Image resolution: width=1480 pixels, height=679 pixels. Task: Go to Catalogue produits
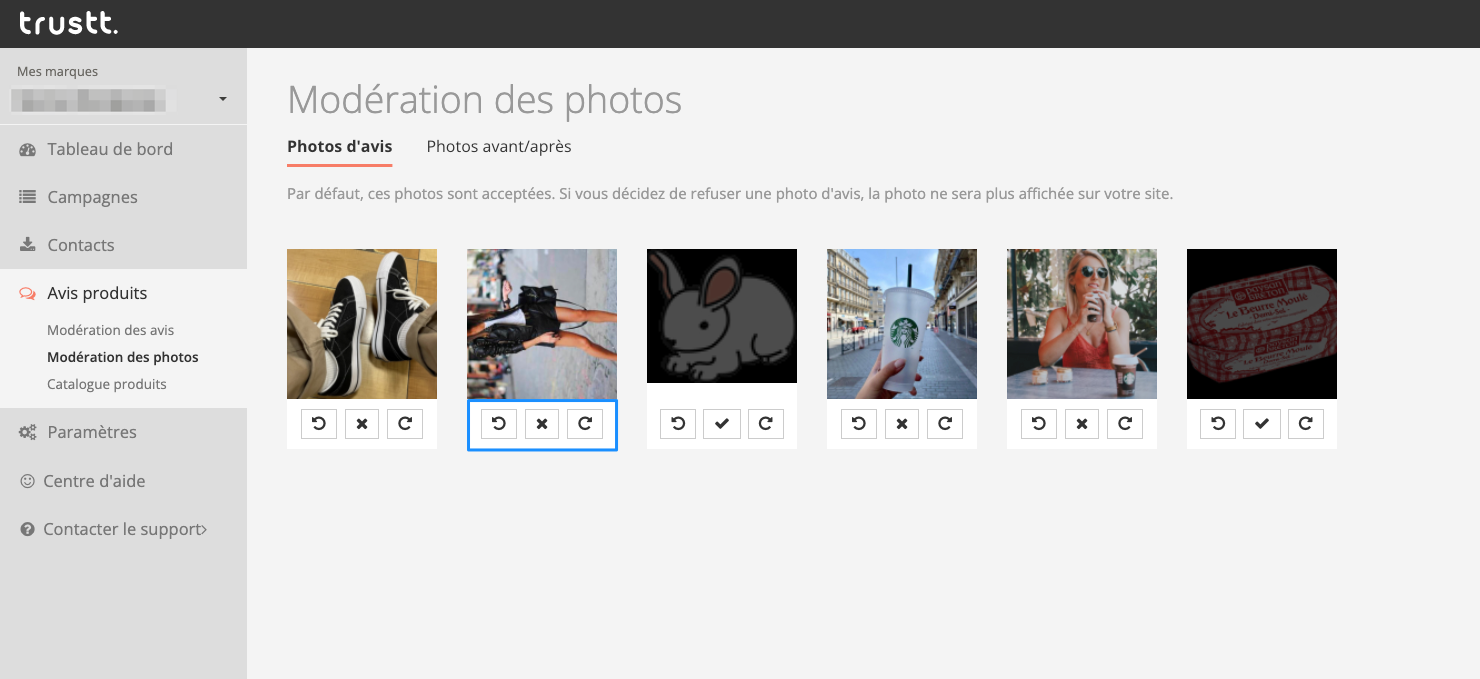[106, 384]
